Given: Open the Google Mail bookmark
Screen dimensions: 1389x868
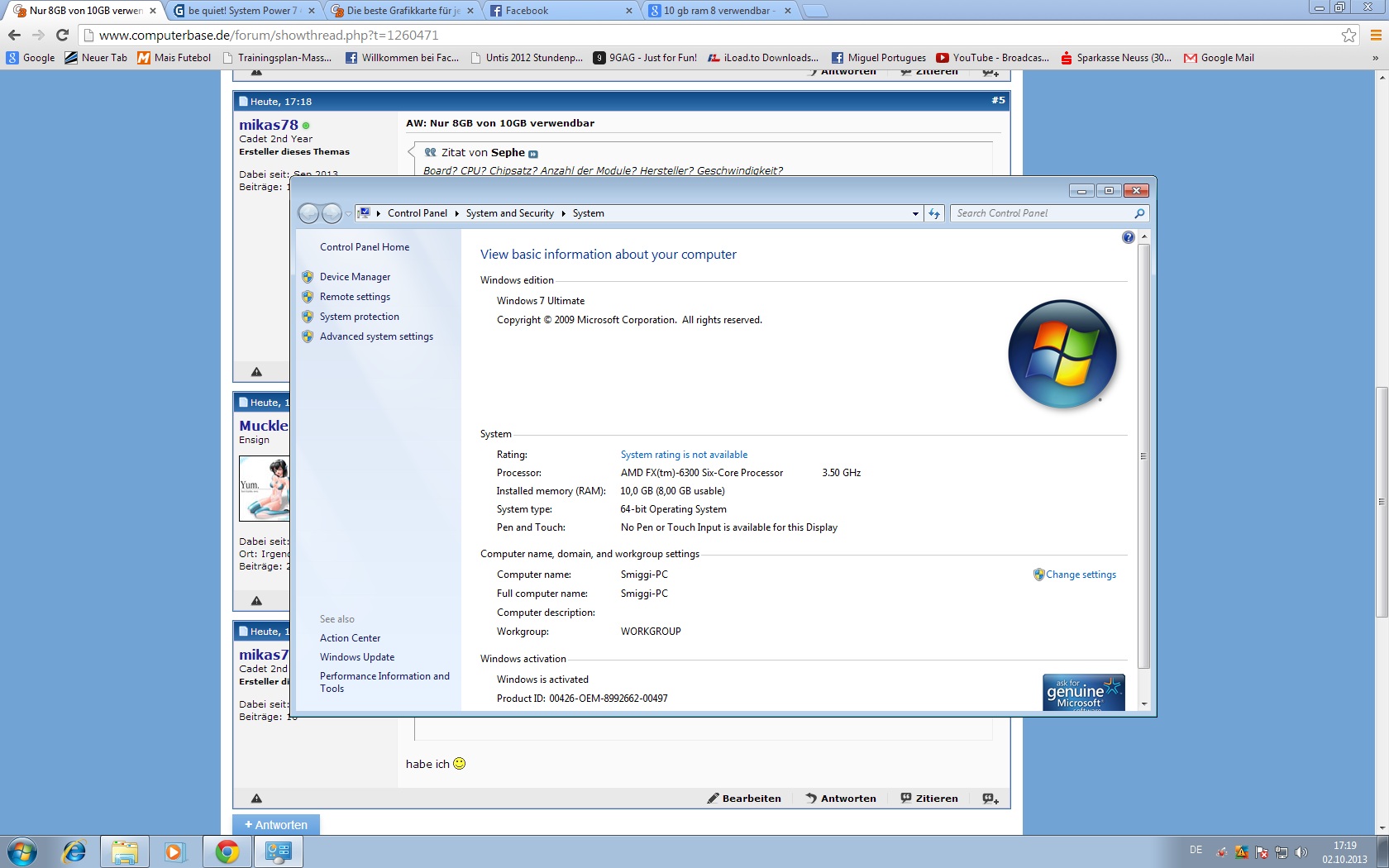Looking at the screenshot, I should pyautogui.click(x=1219, y=58).
